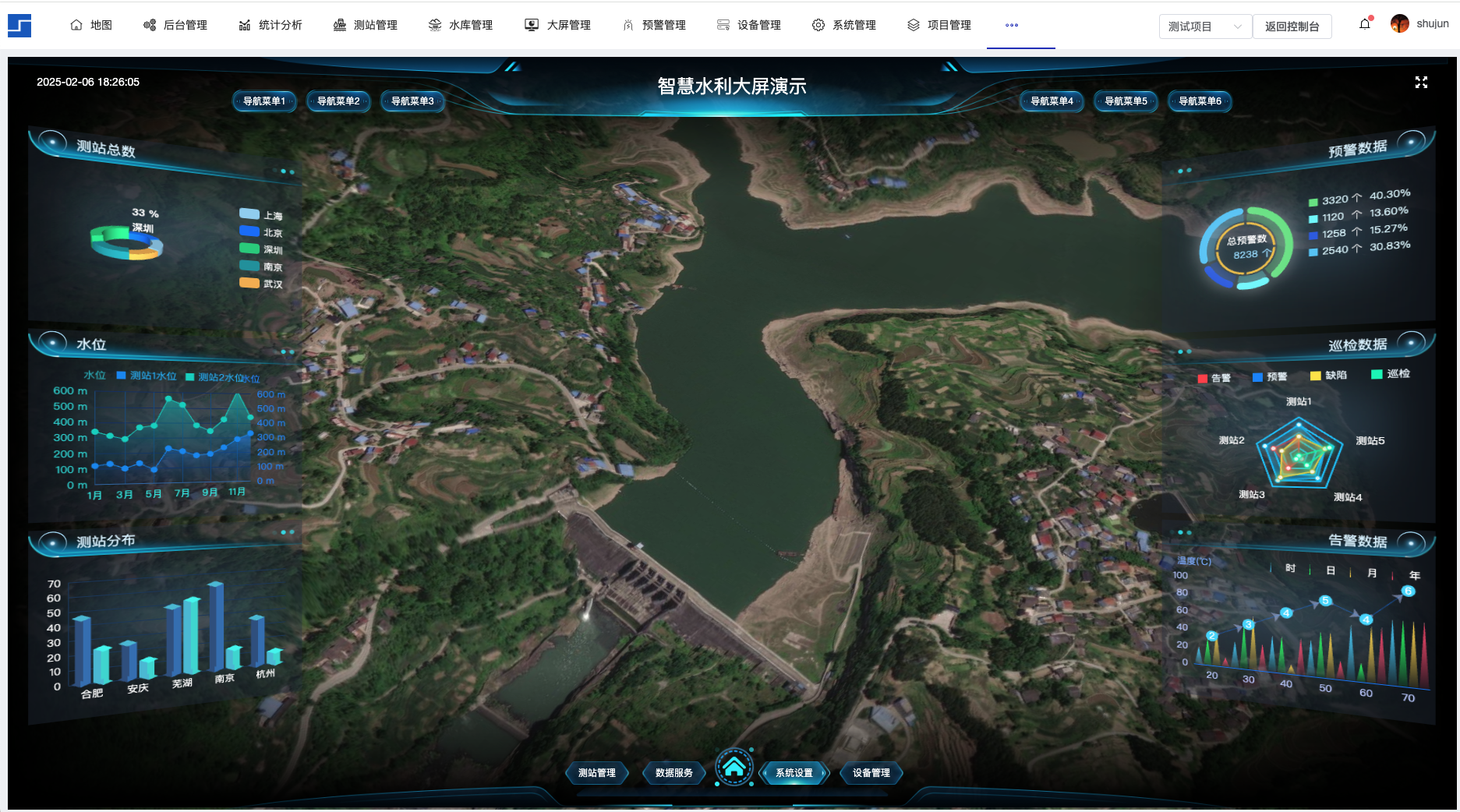Image resolution: width=1460 pixels, height=812 pixels.
Task: Click the 数据服务 bottom button
Action: click(673, 773)
